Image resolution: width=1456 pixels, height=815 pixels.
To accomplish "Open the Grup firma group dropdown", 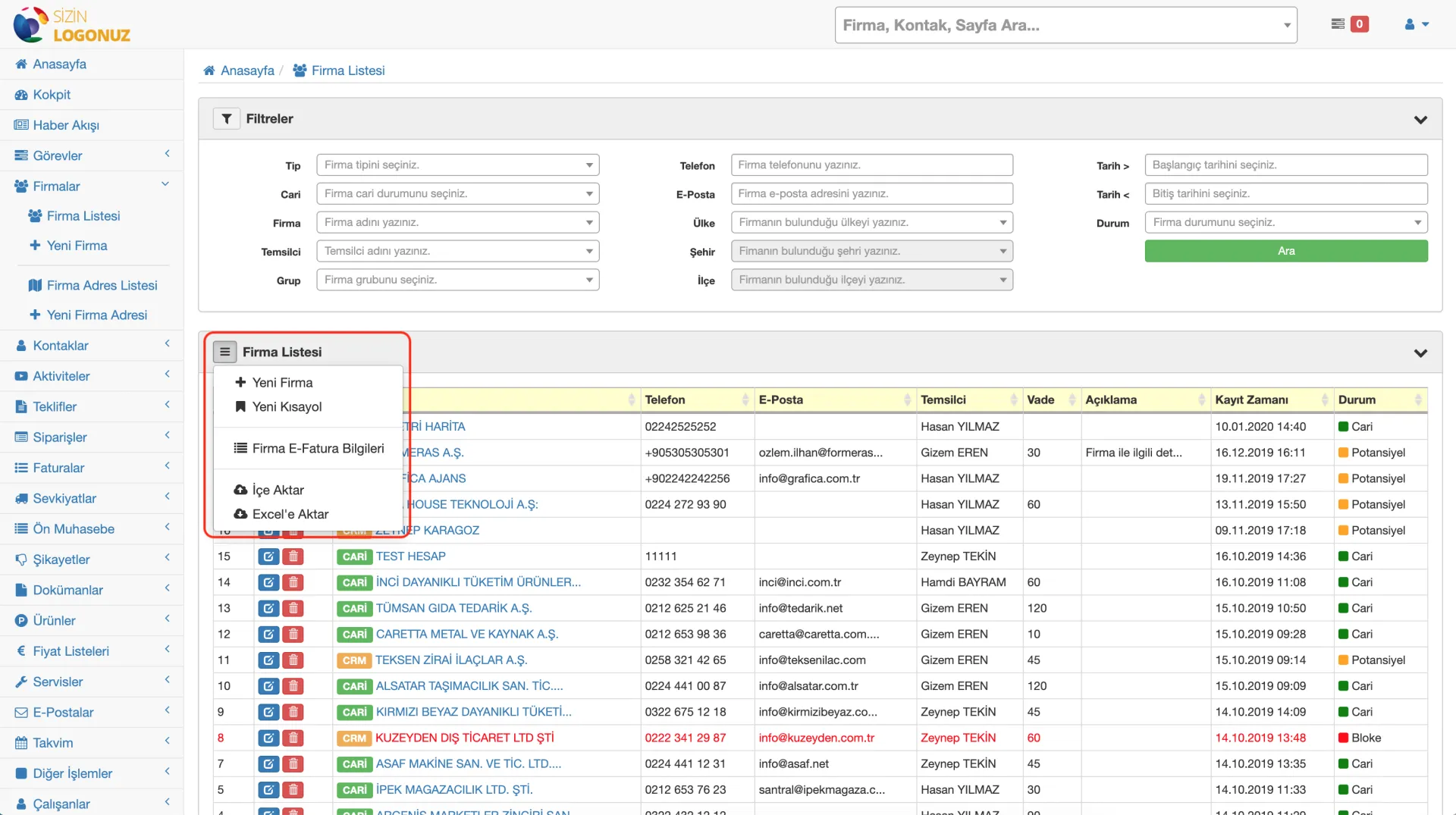I will 458,280.
